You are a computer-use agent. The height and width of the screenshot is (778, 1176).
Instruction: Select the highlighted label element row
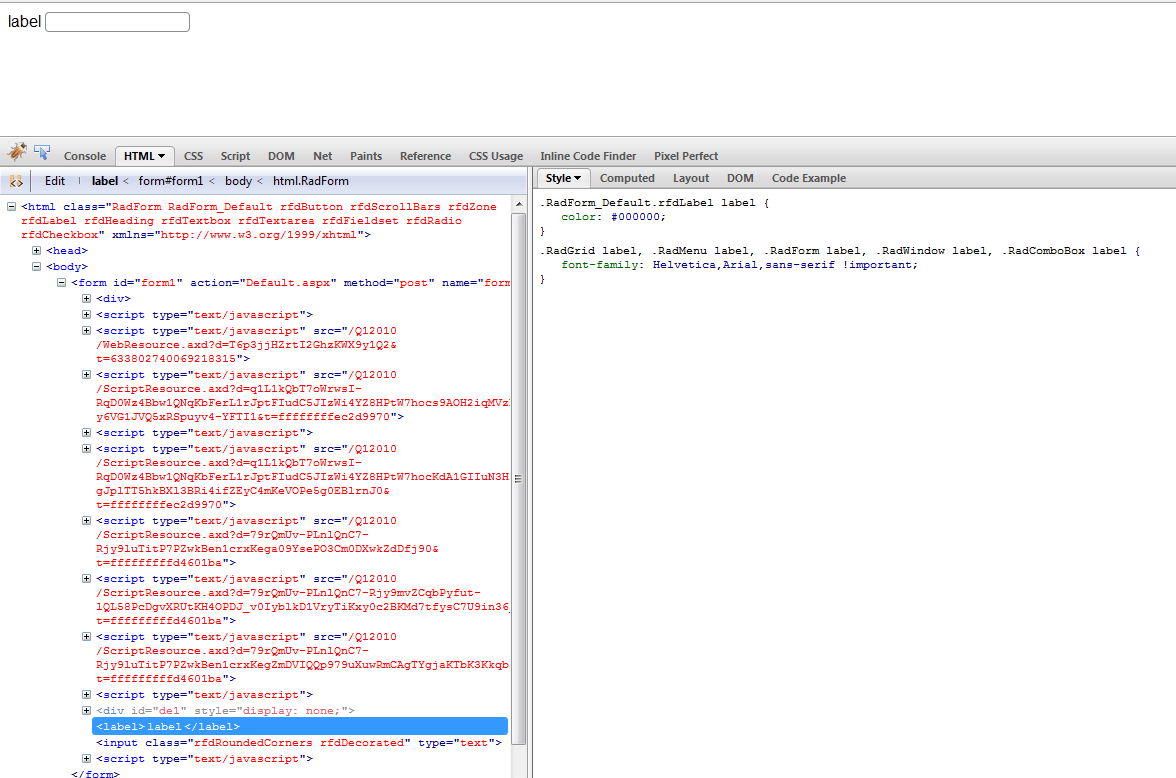300,726
